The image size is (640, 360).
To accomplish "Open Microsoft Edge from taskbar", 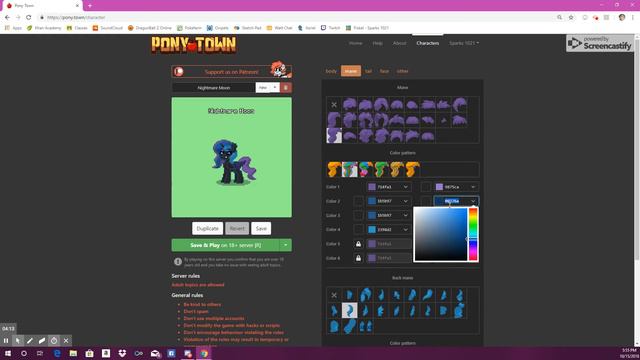I will (57, 353).
